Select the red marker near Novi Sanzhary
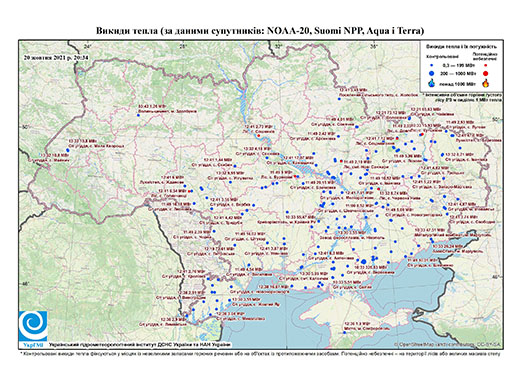This screenshot has height=368, width=520. click(x=341, y=161)
